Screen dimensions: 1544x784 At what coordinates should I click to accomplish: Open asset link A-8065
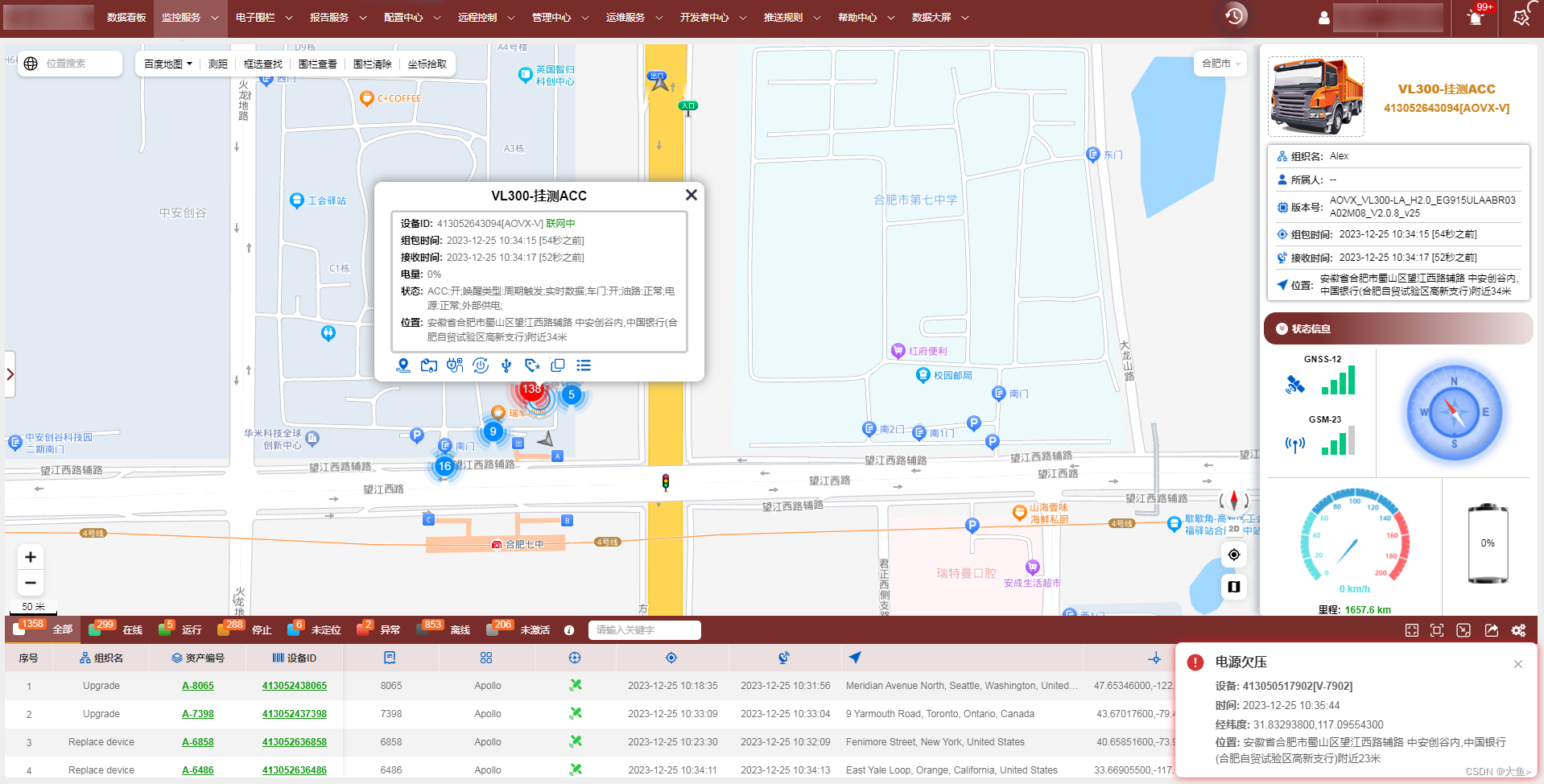pos(198,686)
